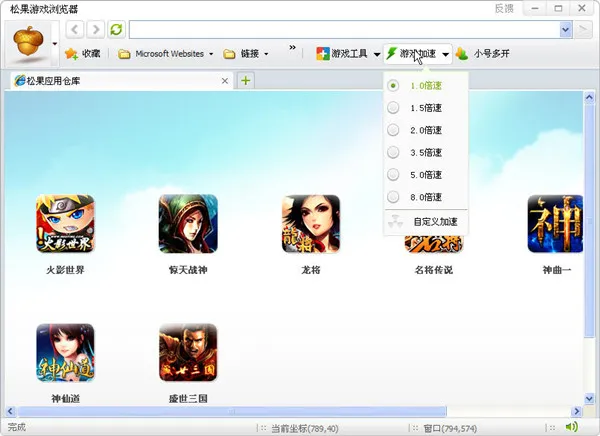The image size is (600, 436).
Task: Open the 神仙道 game icon
Action: click(65, 353)
